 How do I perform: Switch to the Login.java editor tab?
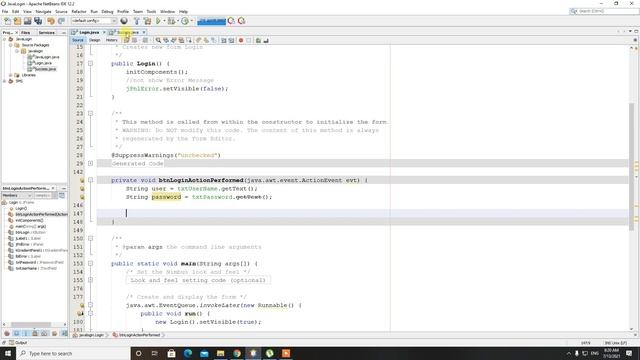pos(89,32)
